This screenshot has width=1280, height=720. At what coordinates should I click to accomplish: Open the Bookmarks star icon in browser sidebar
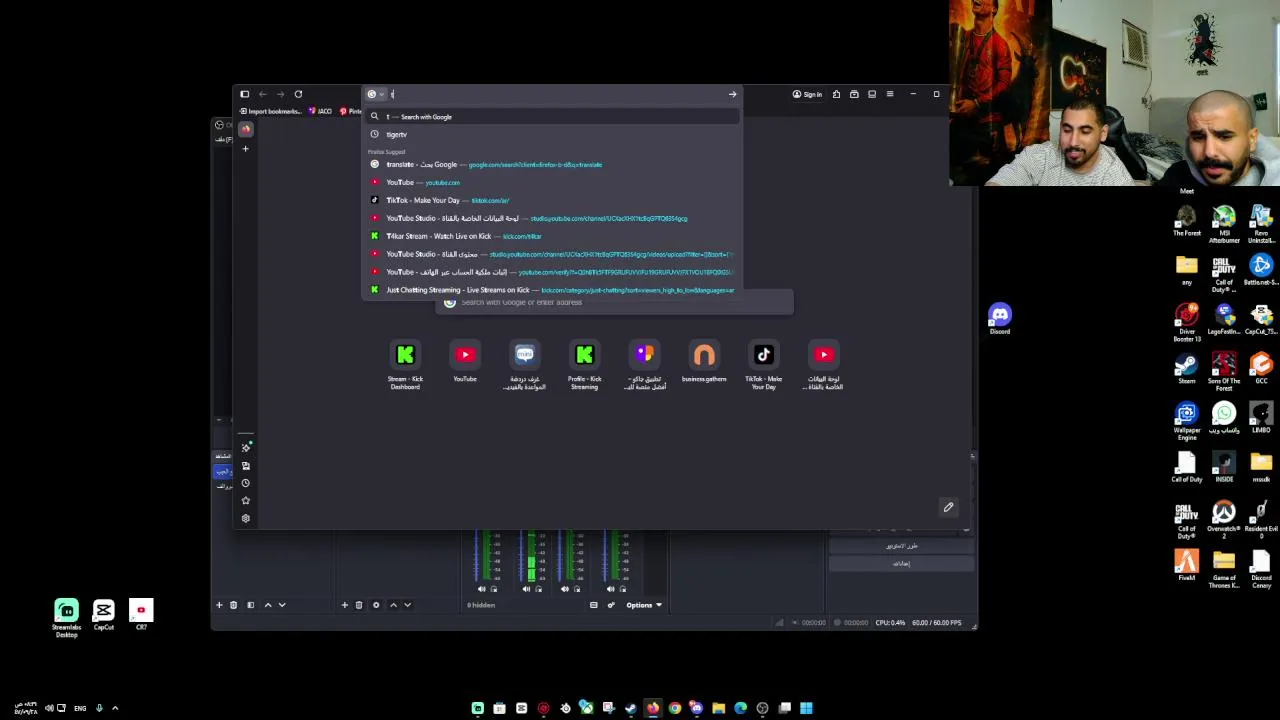point(246,501)
